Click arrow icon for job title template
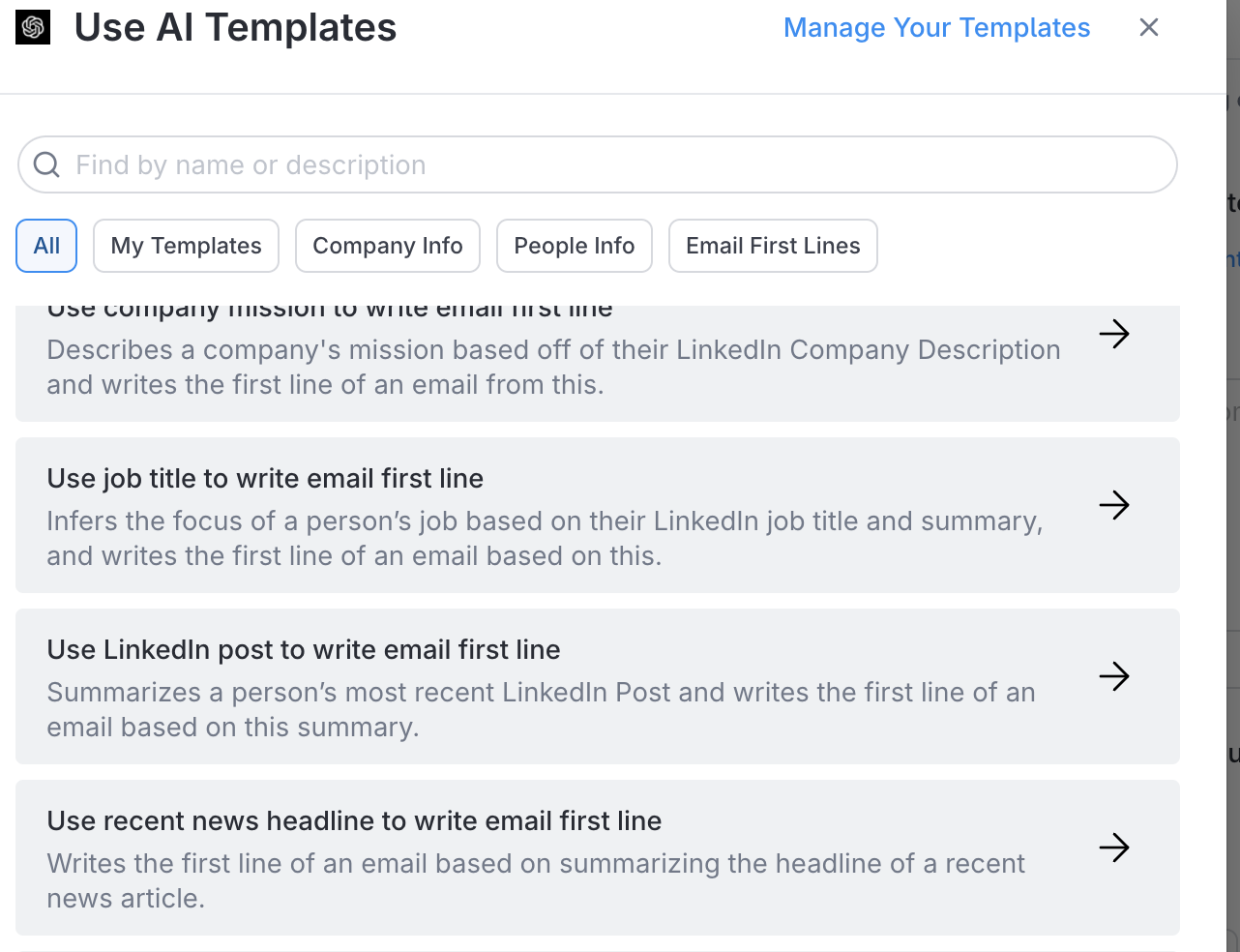 pos(1114,505)
